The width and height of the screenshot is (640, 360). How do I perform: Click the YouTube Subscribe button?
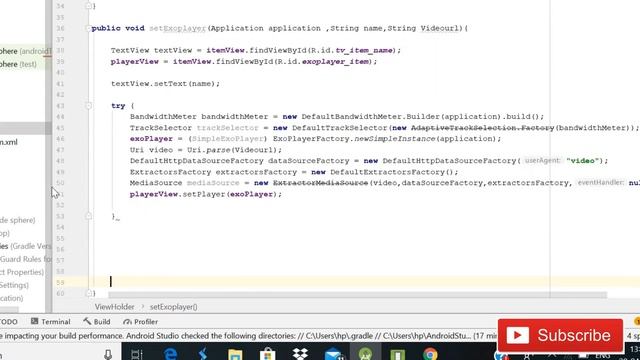point(560,336)
